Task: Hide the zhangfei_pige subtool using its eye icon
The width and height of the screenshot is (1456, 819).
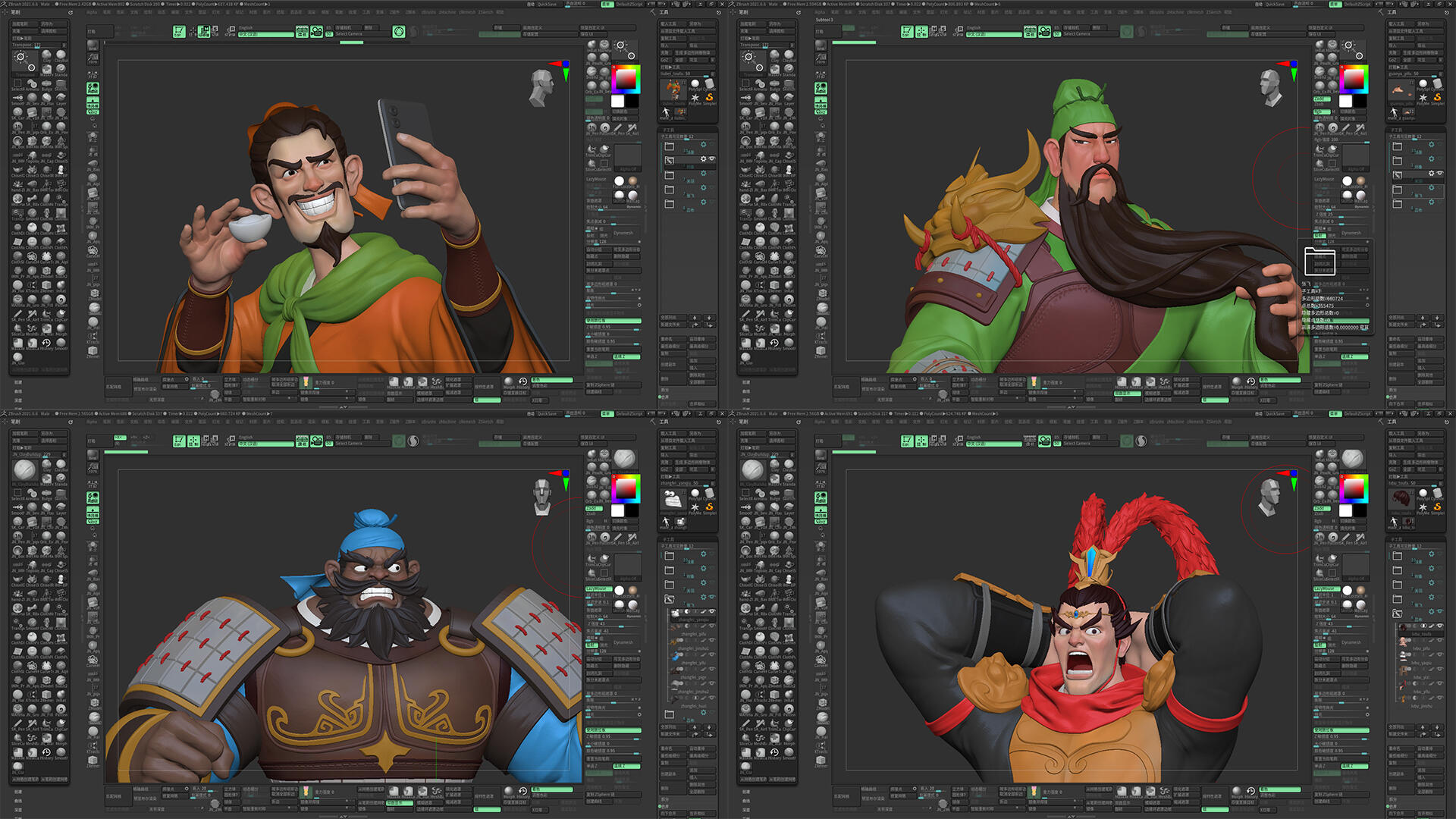Action: click(x=712, y=670)
